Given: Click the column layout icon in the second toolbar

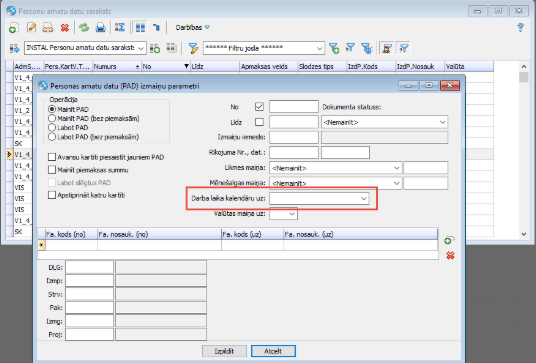Looking at the screenshot, I should [171, 48].
